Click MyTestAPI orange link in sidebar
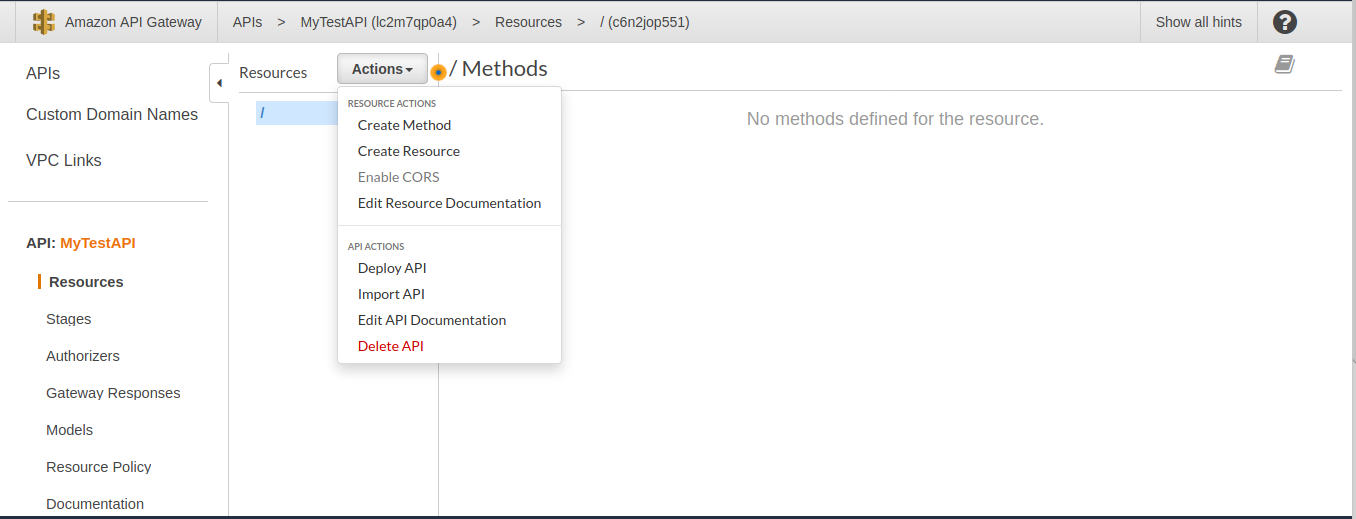Screen dimensions: 1356x519 tap(98, 243)
